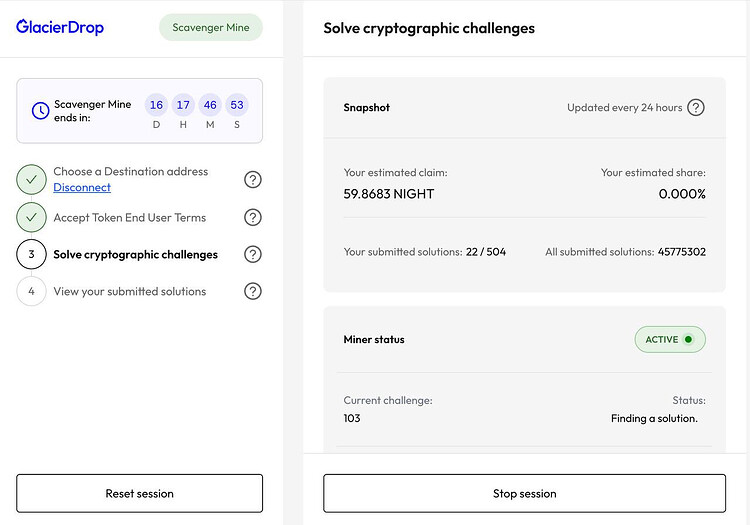Click the GlacierDrop logo
Viewport: 750px width, 525px height.
tap(60, 27)
